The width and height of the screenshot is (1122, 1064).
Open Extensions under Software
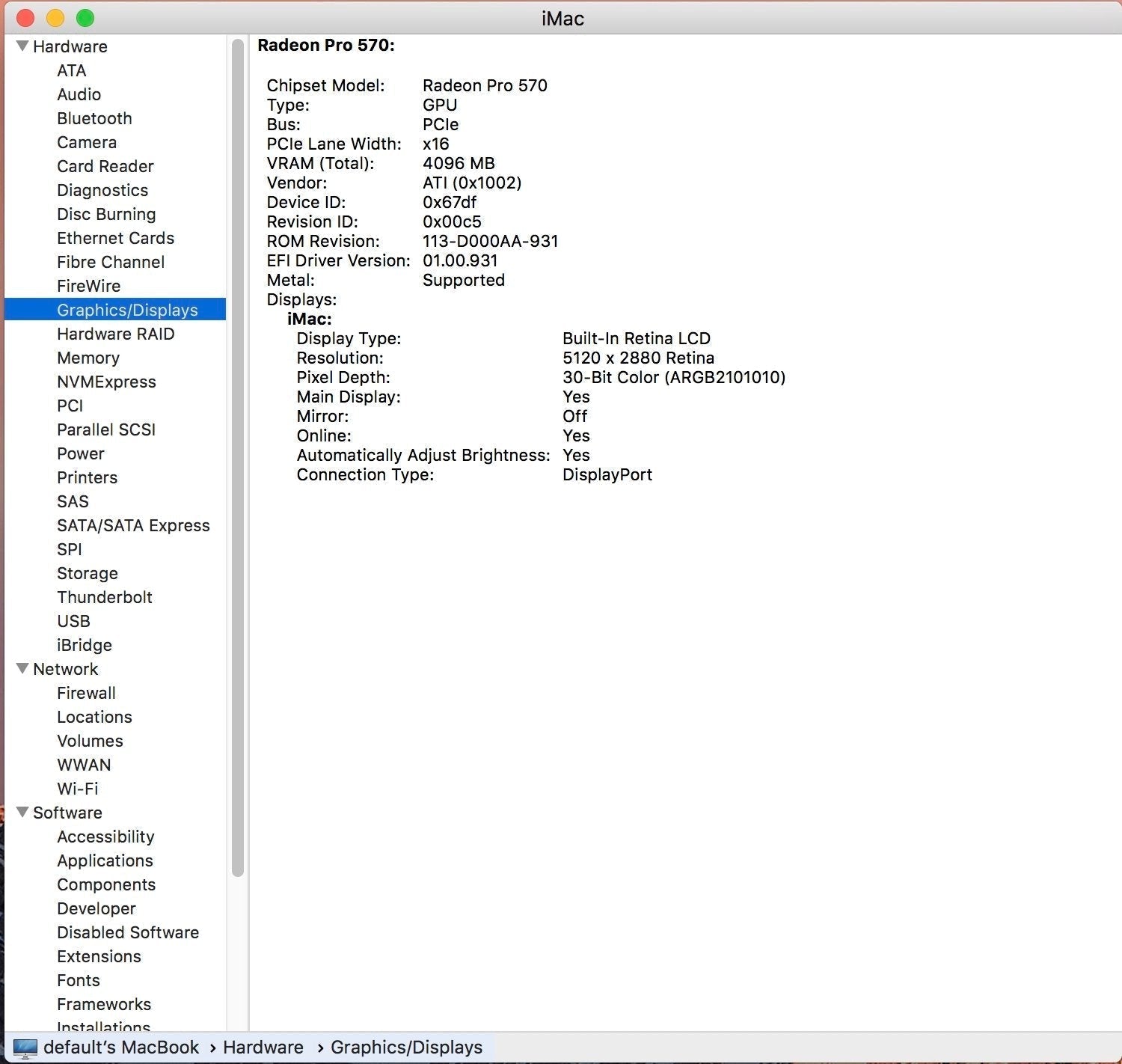[99, 956]
